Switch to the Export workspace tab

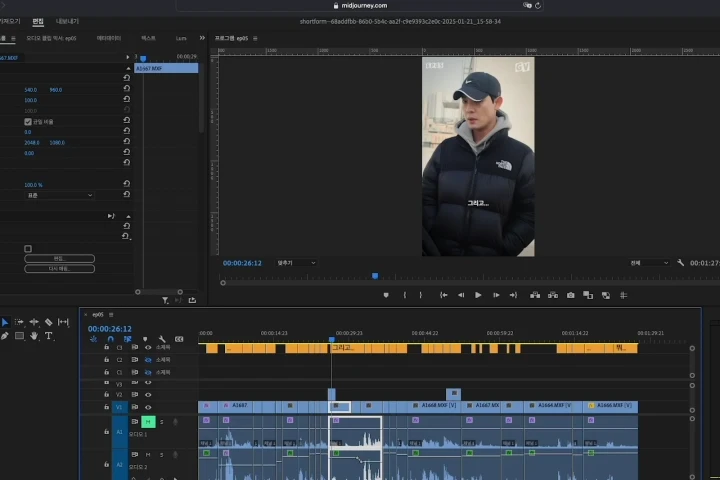pyautogui.click(x=68, y=21)
